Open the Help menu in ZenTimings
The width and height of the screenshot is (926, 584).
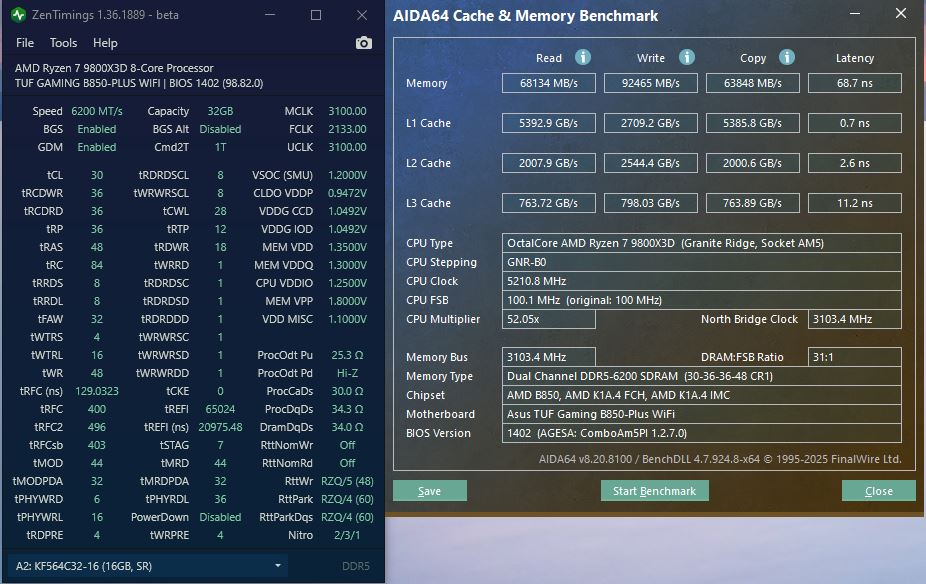click(x=105, y=43)
